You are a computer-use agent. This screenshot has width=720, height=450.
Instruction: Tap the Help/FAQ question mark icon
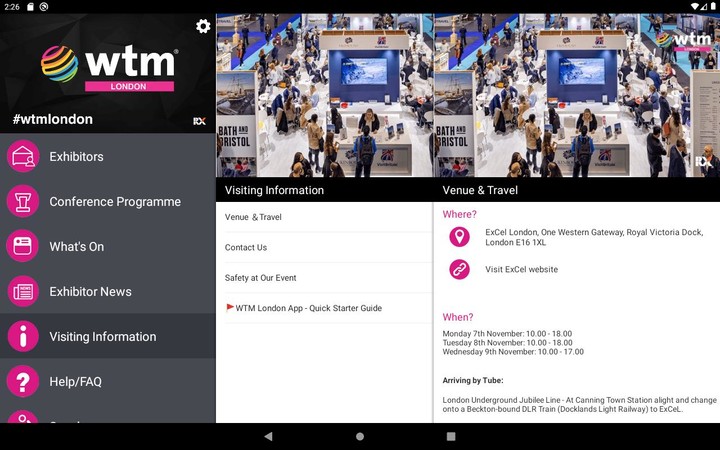click(x=23, y=381)
